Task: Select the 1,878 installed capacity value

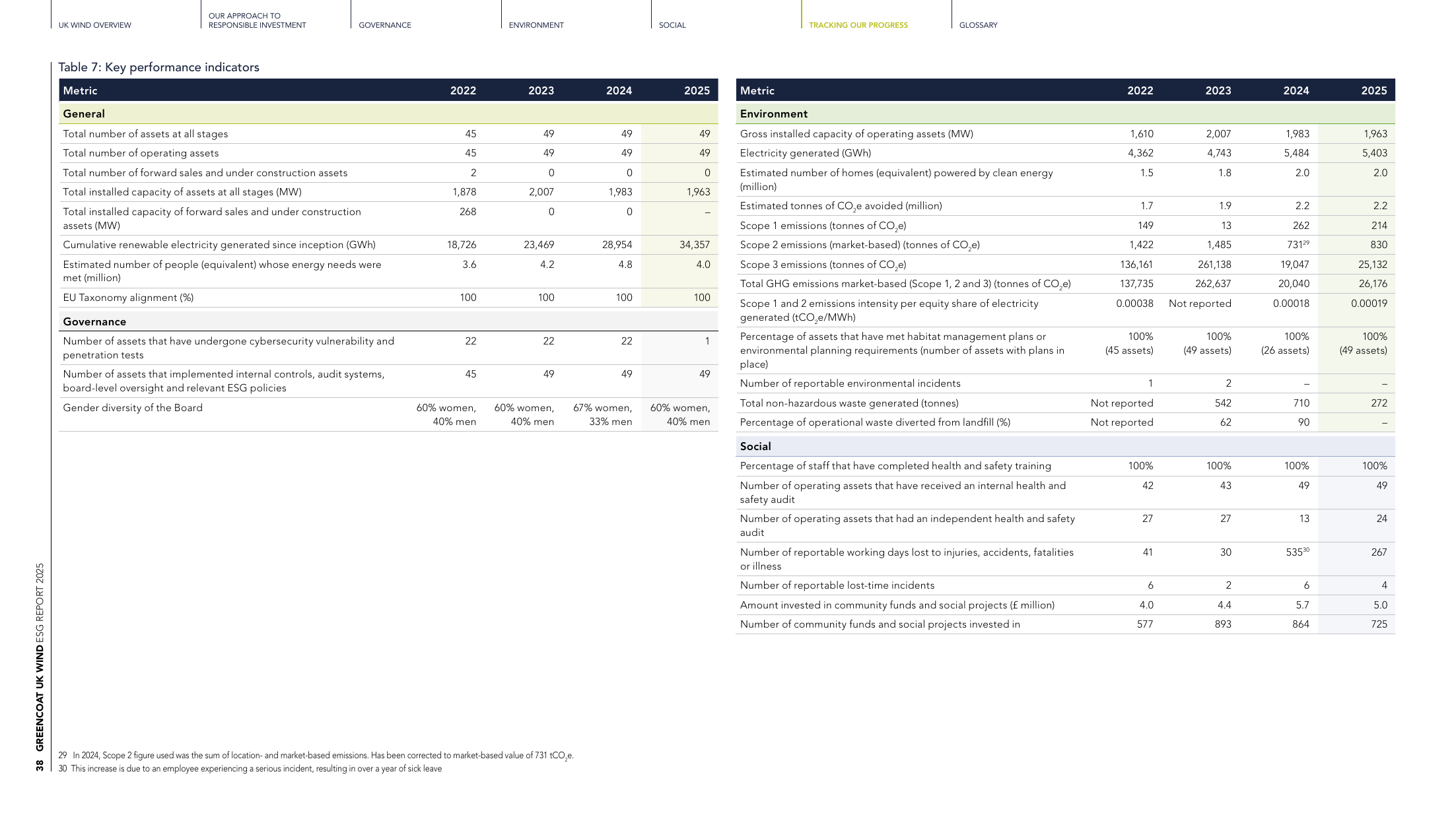Action: tap(464, 192)
